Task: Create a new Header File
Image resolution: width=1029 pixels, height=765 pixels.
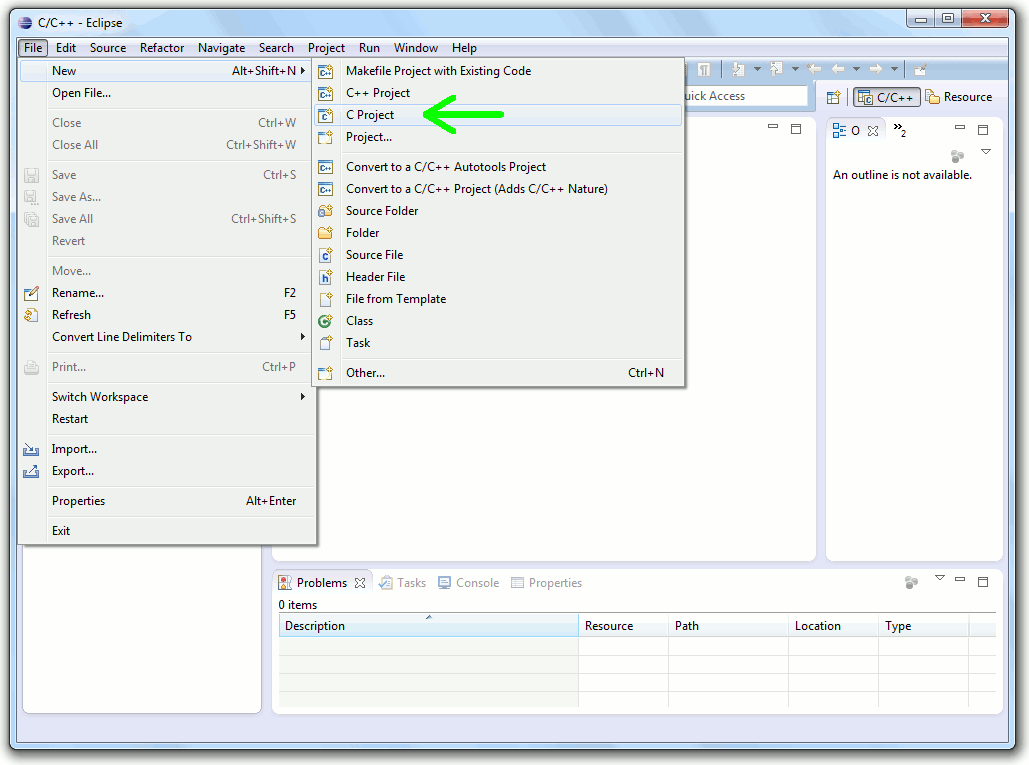Action: click(x=498, y=277)
